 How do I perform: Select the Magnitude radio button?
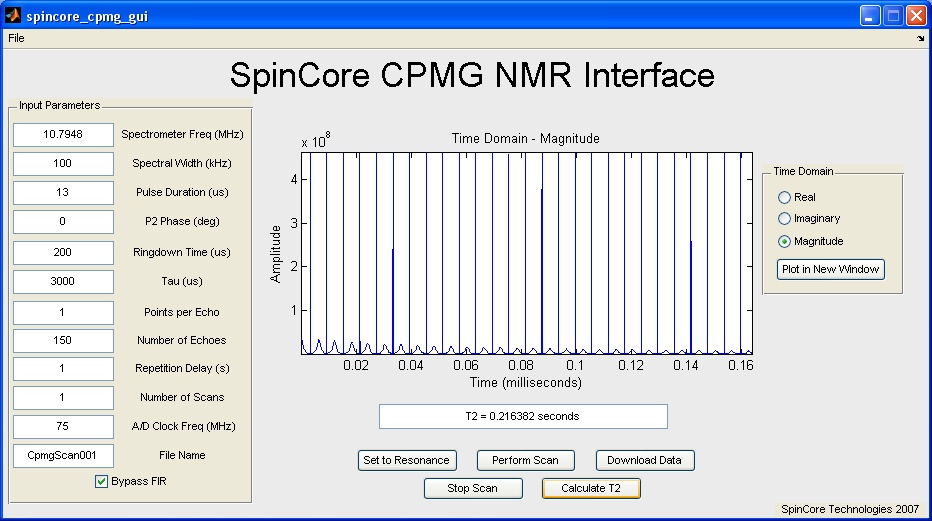tap(785, 241)
